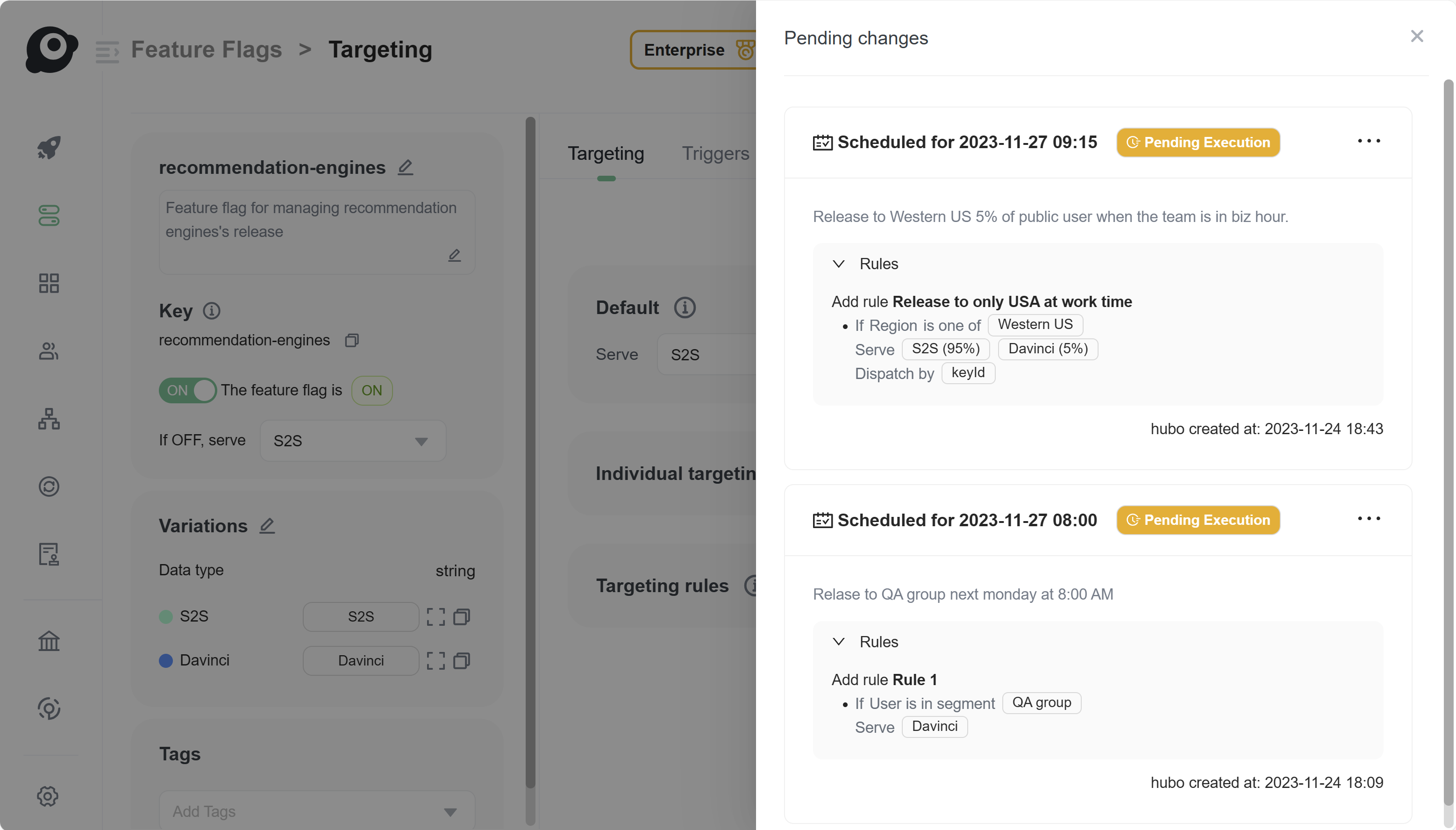Screen dimensions: 1456x830
Task: Open the organization hierarchy sidebar icon
Action: click(x=49, y=418)
